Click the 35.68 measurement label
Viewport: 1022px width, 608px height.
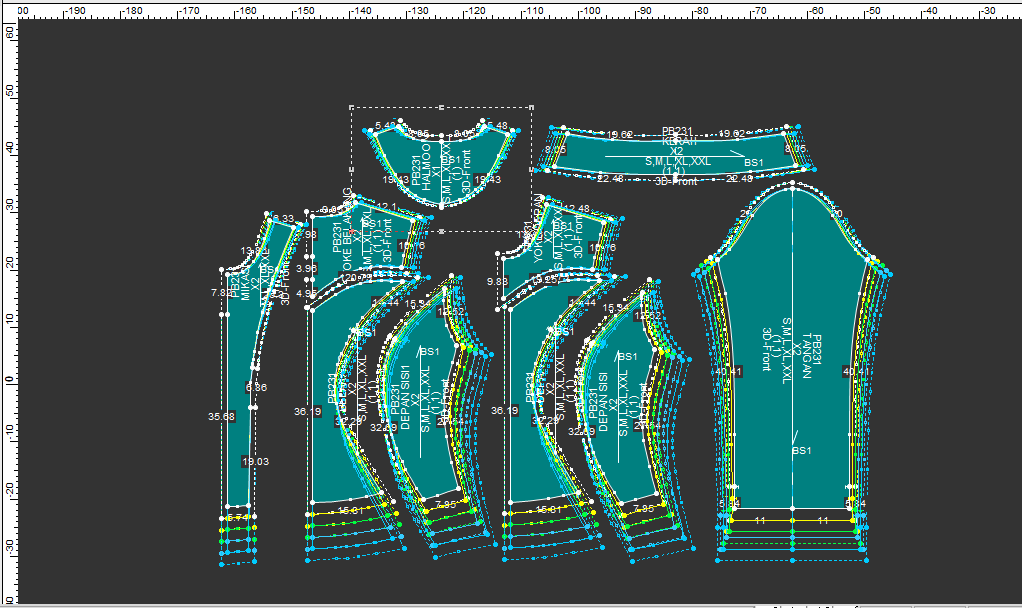click(221, 416)
